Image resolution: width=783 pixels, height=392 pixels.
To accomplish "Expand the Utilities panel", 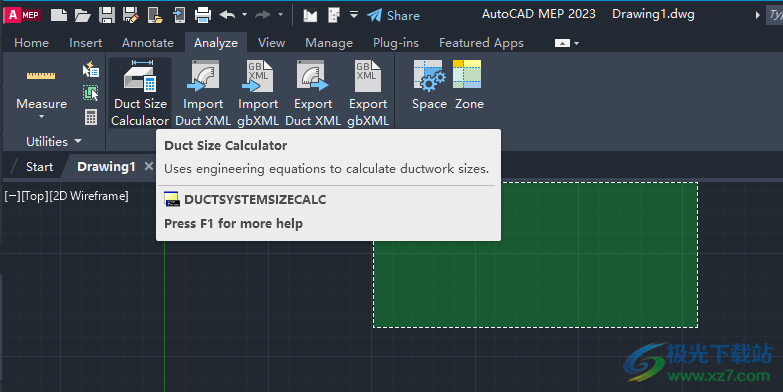I will click(x=54, y=142).
